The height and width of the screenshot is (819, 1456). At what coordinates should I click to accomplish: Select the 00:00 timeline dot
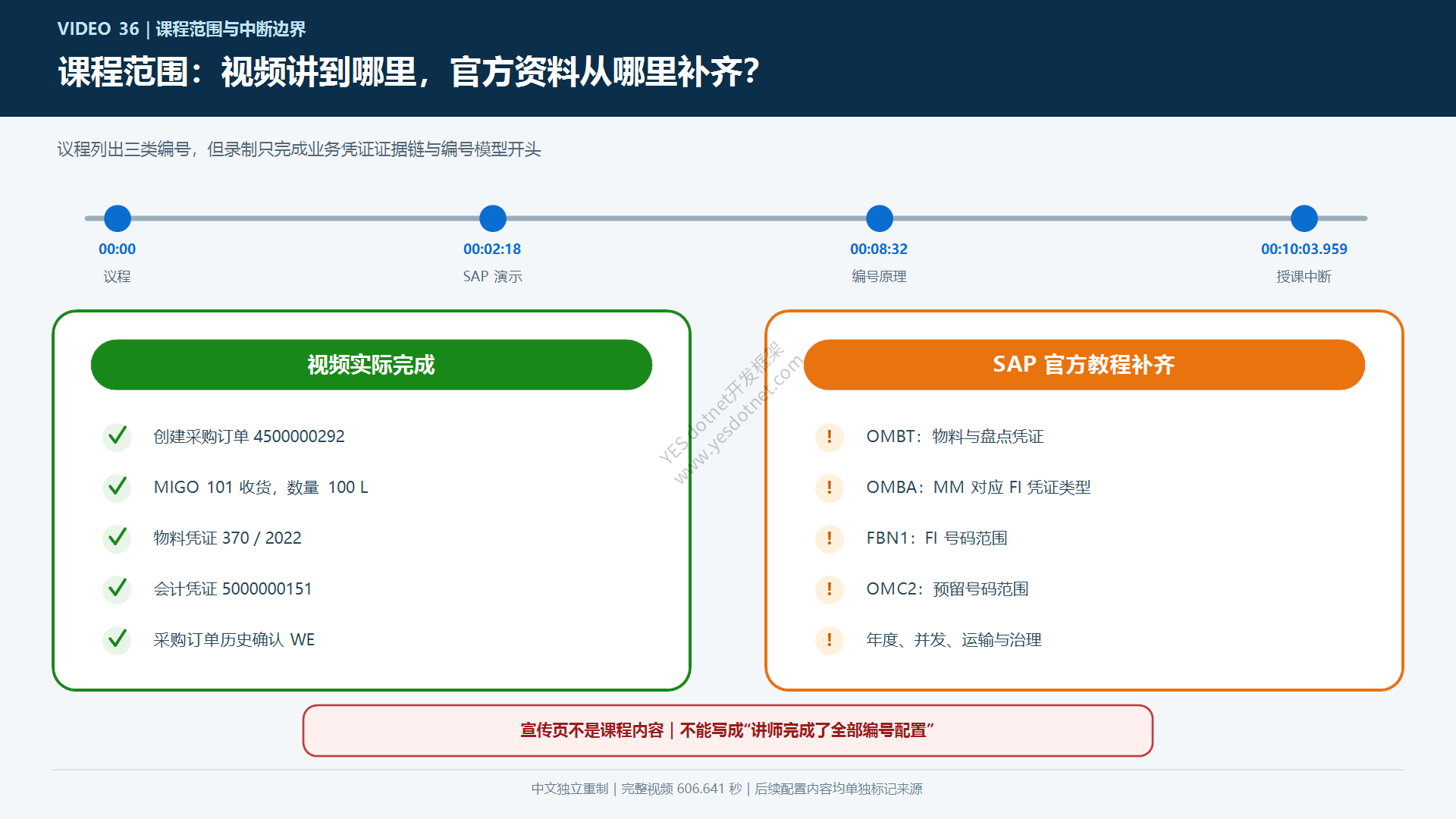(x=118, y=218)
